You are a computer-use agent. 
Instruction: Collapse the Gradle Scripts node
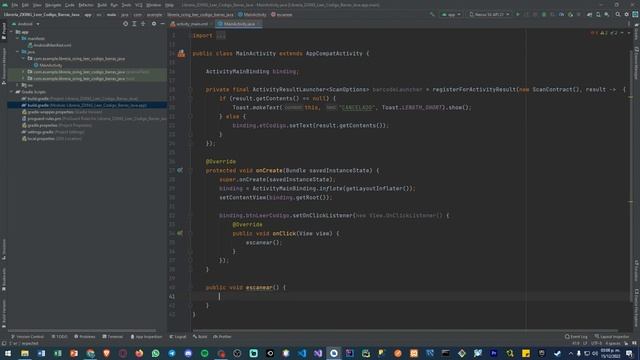pos(11,92)
